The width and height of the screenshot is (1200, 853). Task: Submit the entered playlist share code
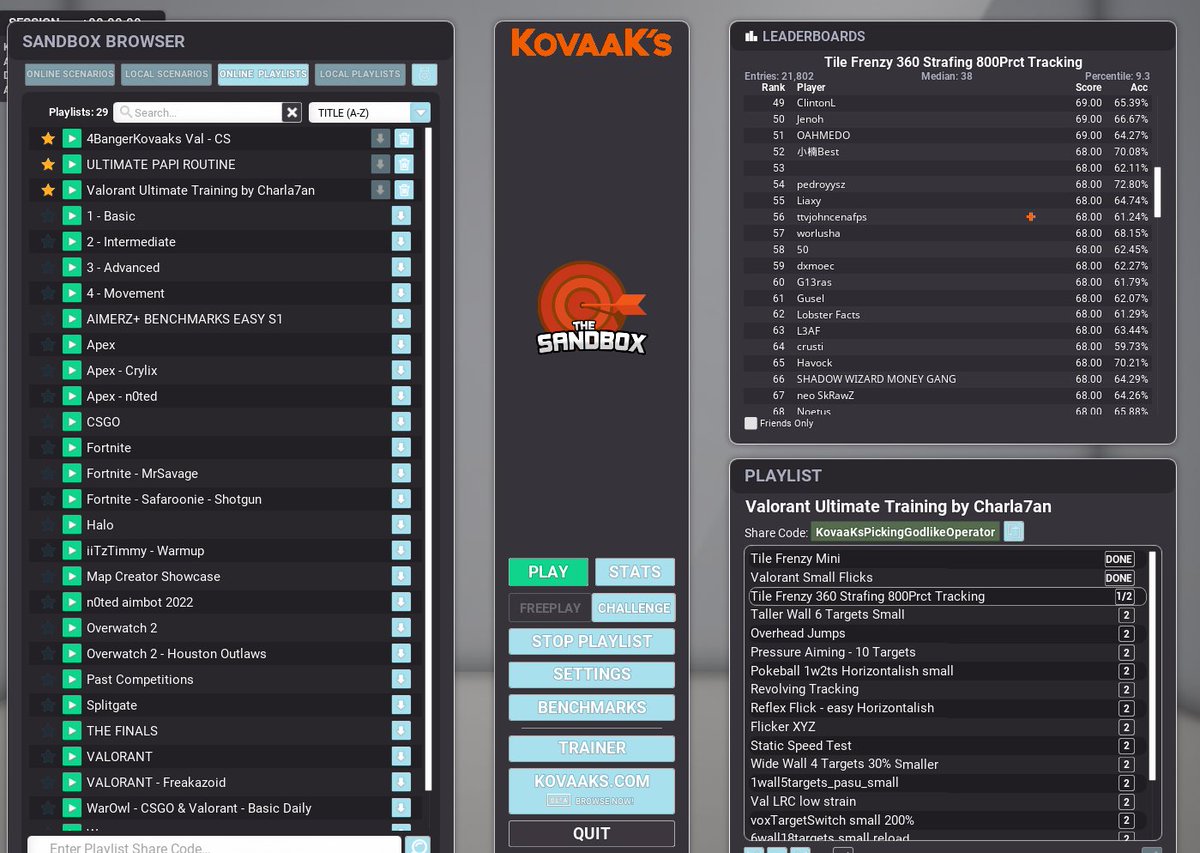click(x=418, y=846)
